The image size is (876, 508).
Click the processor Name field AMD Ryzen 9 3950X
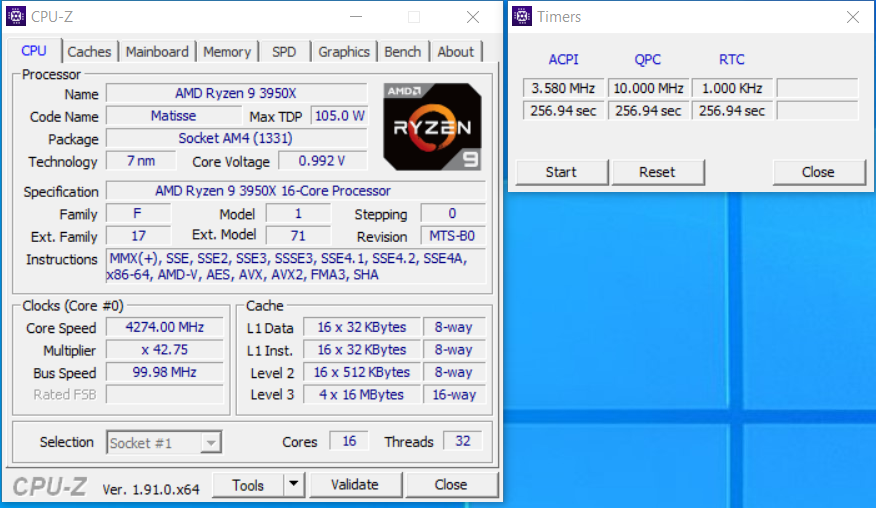pyautogui.click(x=236, y=93)
